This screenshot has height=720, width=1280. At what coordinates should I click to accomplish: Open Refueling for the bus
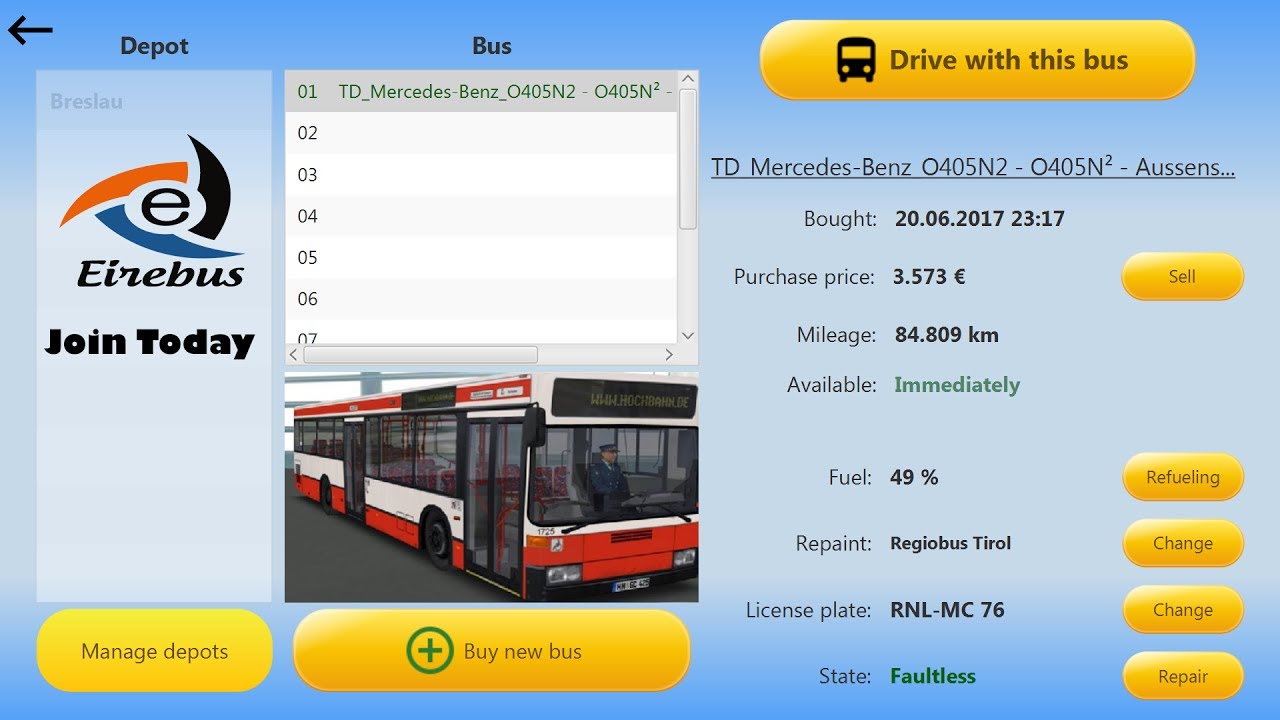click(x=1182, y=477)
